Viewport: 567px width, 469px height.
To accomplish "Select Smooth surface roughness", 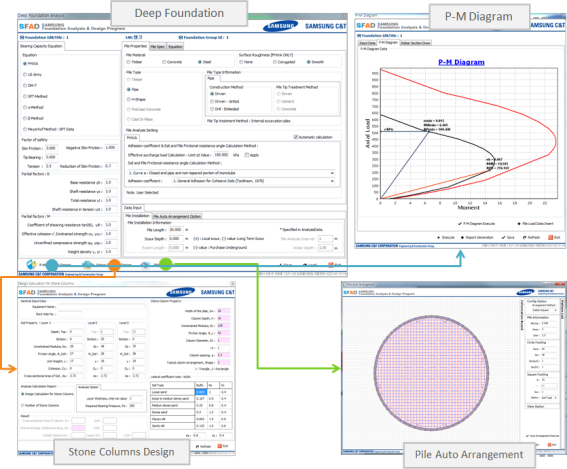I will [309, 62].
